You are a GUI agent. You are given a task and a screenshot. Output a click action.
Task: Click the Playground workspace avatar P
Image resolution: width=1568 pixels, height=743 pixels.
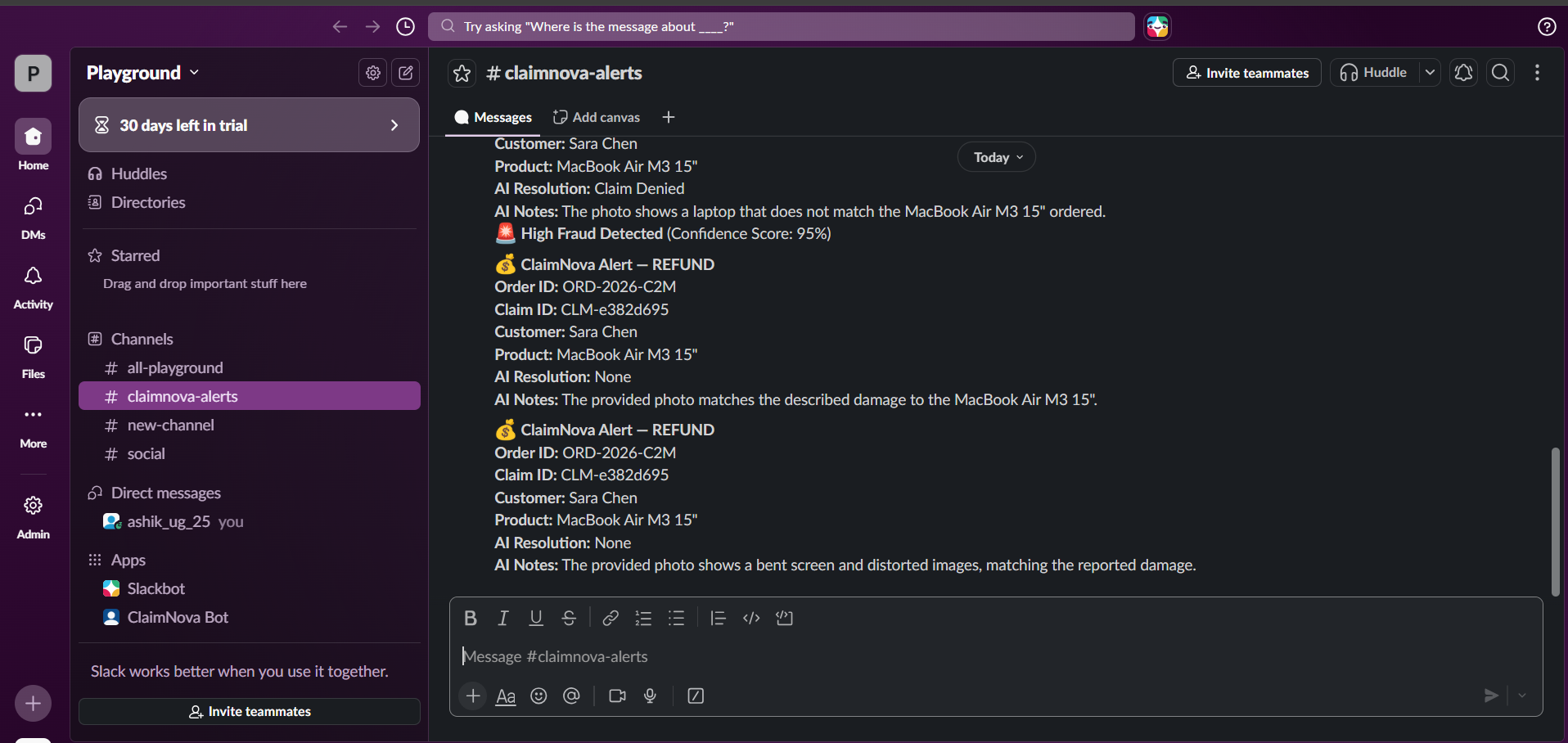(x=33, y=74)
